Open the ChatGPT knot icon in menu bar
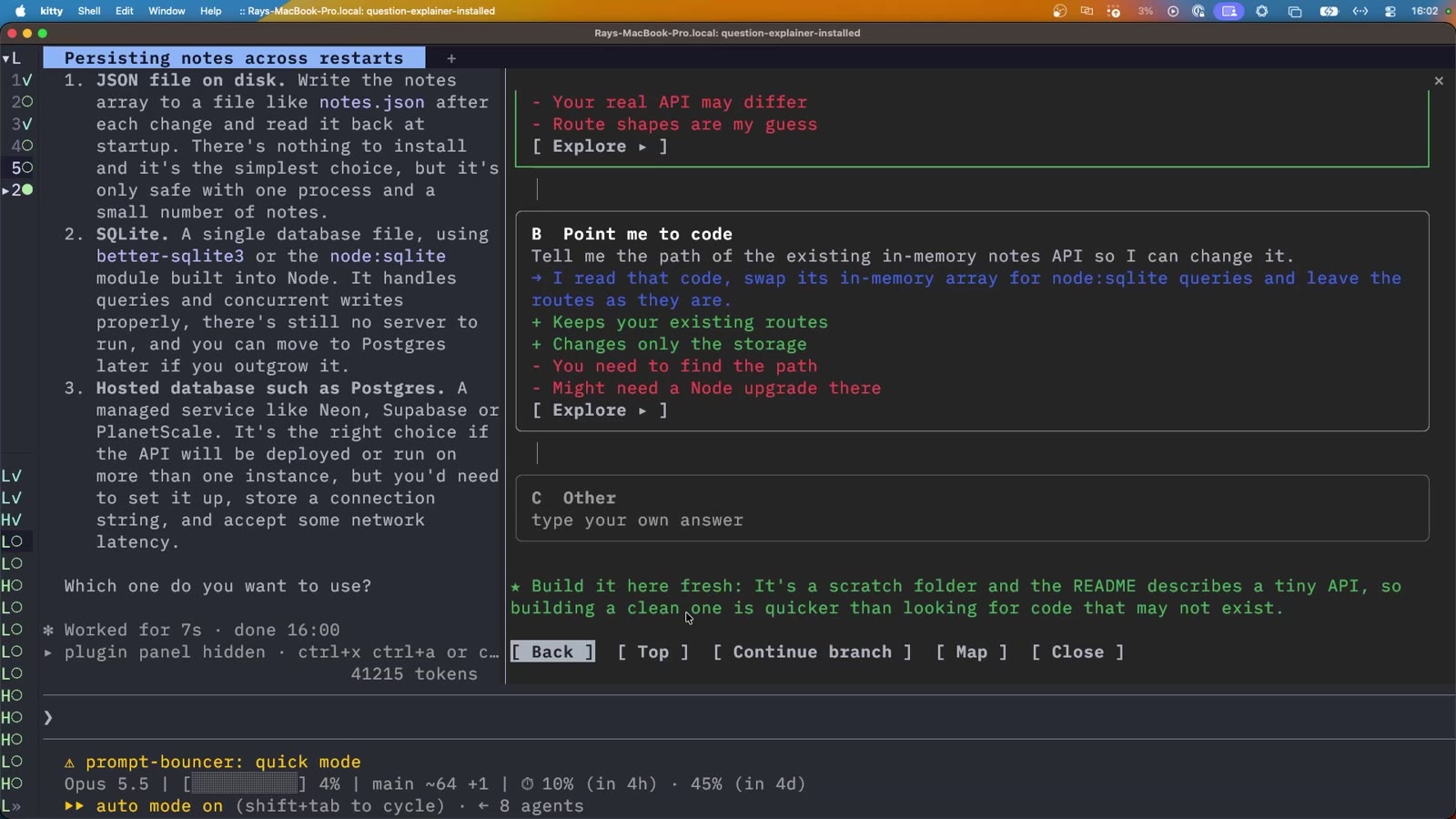This screenshot has width=1456, height=819. click(1262, 11)
